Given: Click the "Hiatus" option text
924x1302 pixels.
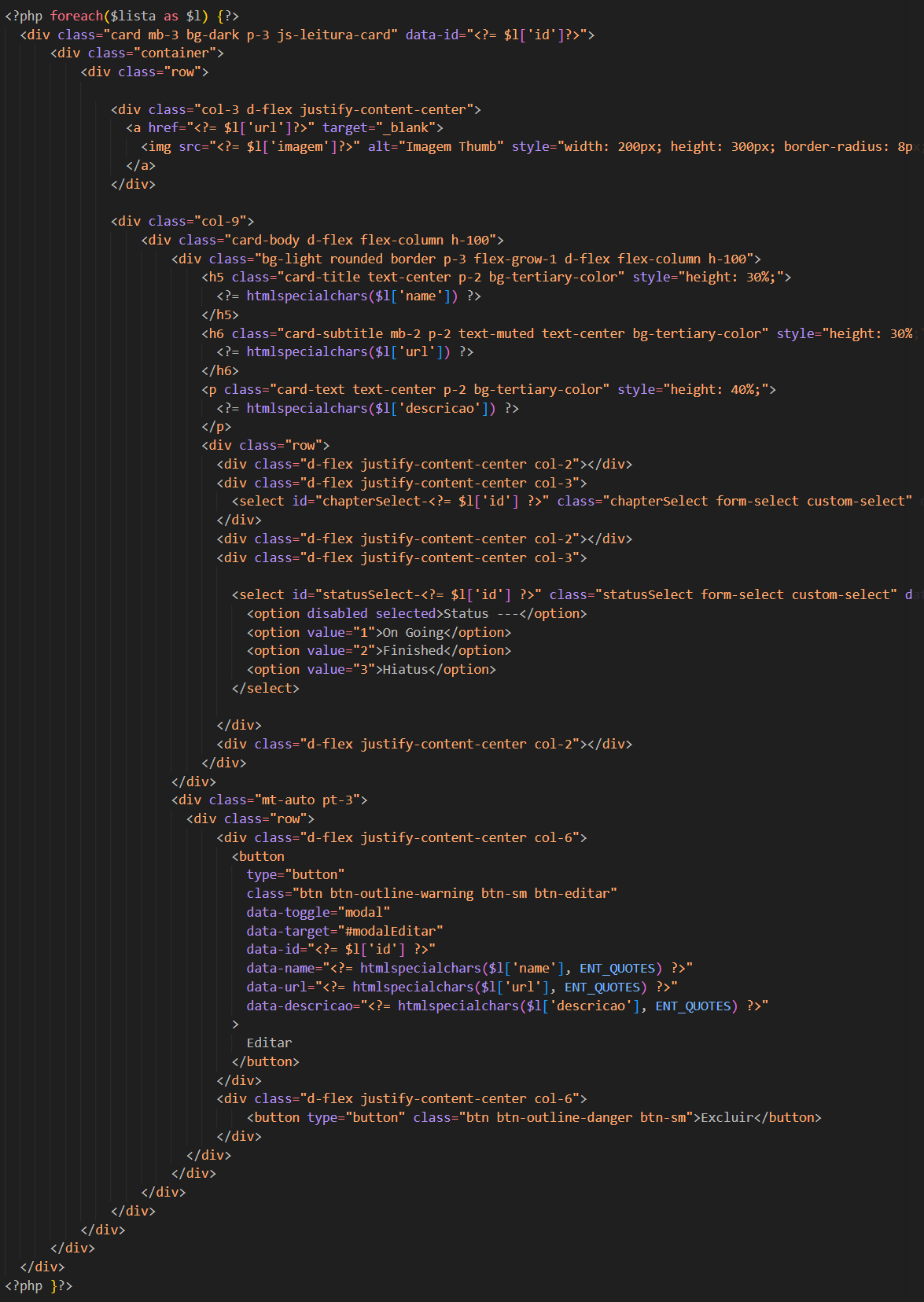Looking at the screenshot, I should click(406, 670).
